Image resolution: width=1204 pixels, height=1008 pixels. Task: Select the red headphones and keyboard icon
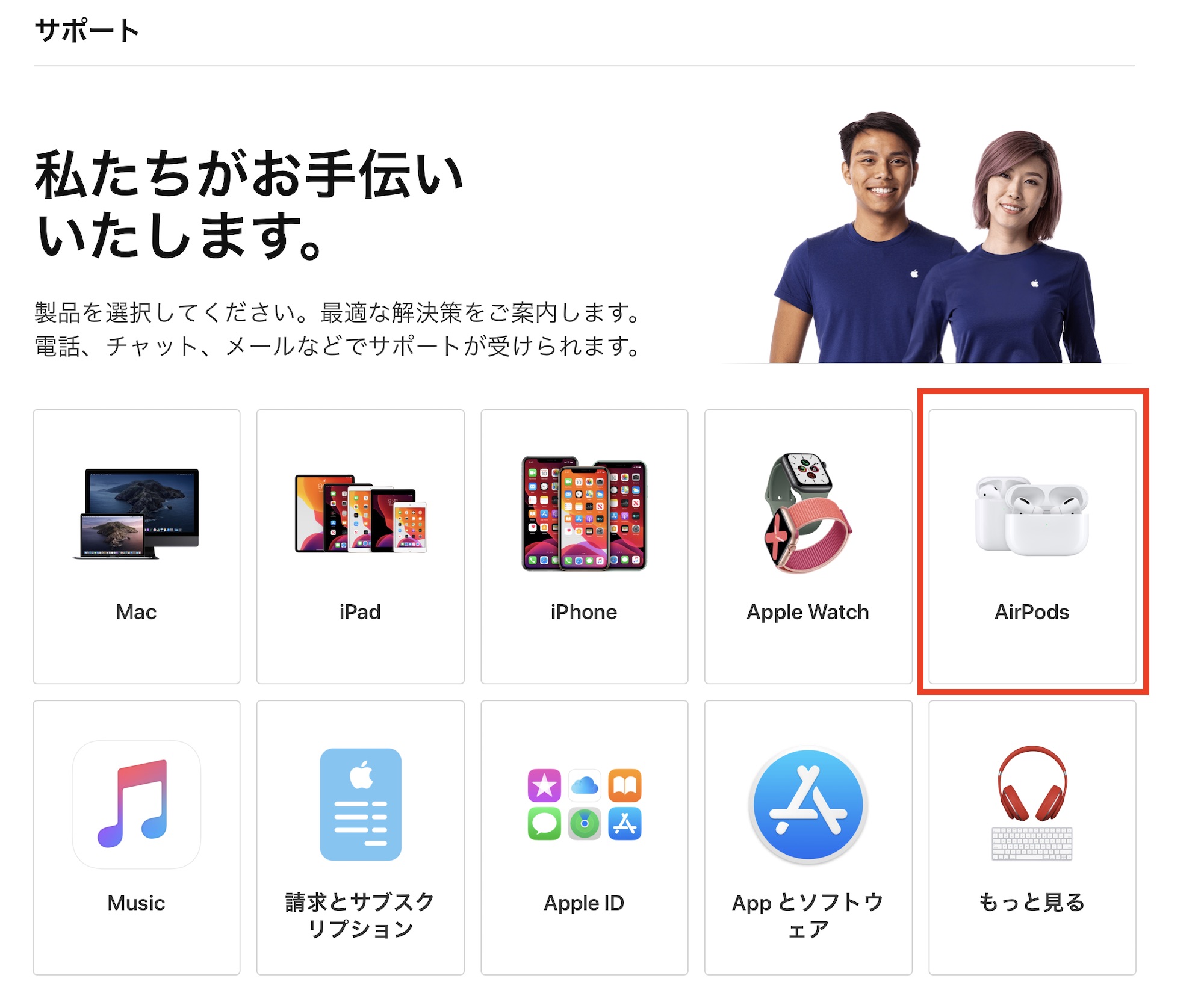click(x=1032, y=804)
